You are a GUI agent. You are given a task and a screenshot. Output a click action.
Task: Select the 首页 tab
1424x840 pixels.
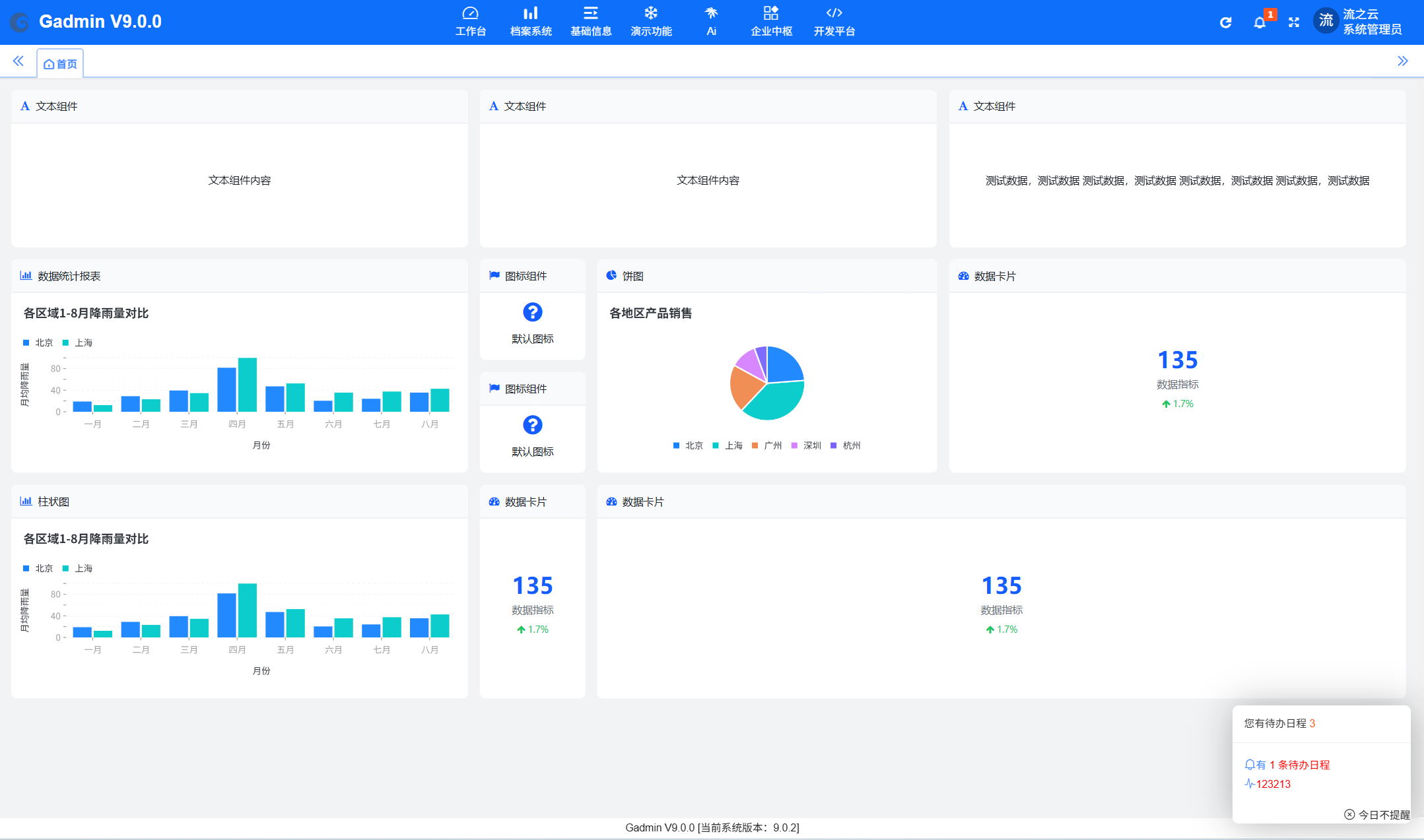[60, 63]
